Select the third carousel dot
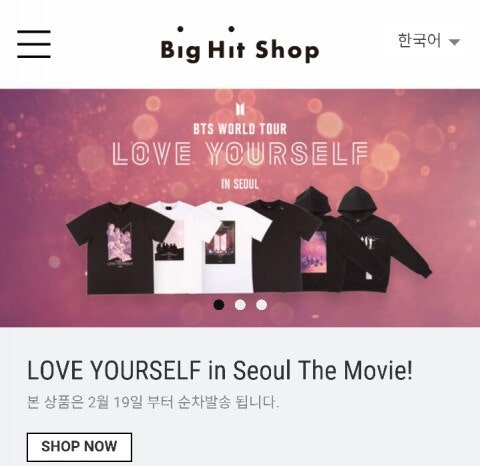This screenshot has width=480, height=466. click(x=261, y=305)
